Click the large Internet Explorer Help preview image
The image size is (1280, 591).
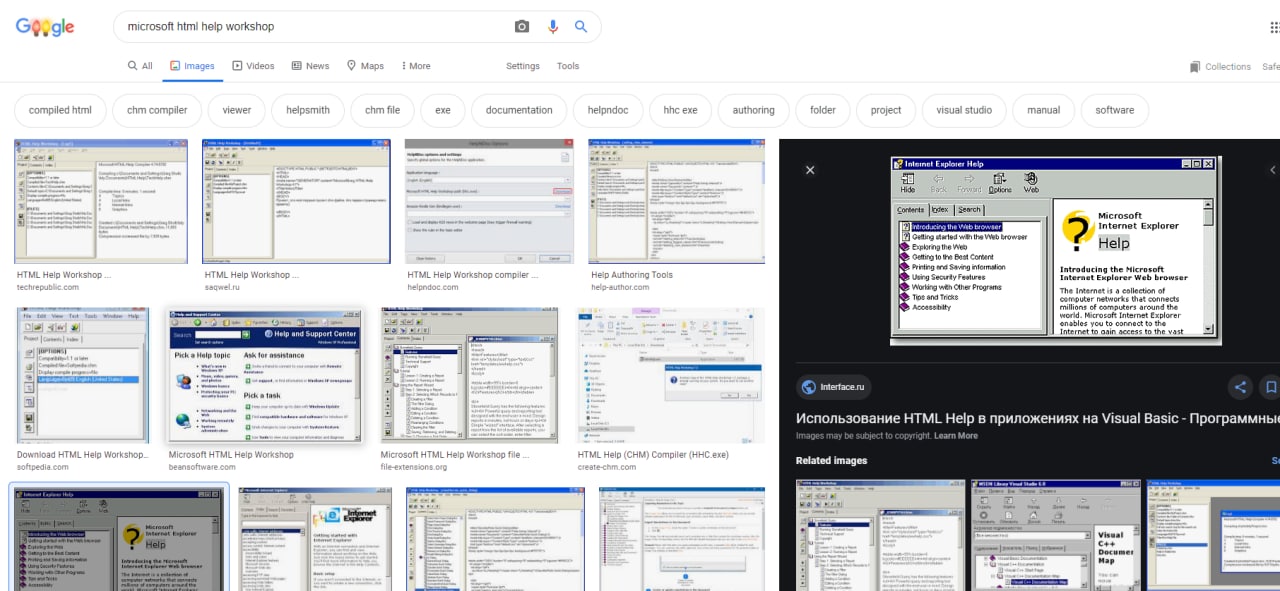pos(1056,251)
